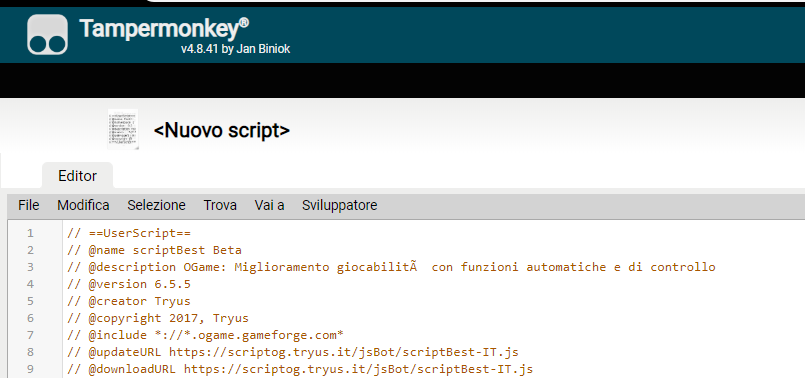Click the '@version 6.5.5' line
Screen dimensions: 805x378
pos(129,284)
